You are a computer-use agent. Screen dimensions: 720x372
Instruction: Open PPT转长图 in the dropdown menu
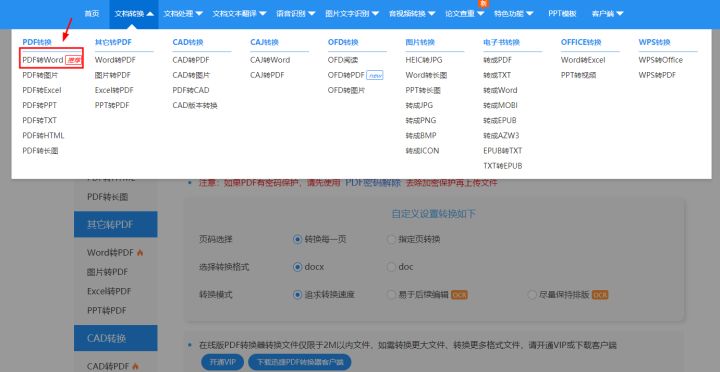423,90
